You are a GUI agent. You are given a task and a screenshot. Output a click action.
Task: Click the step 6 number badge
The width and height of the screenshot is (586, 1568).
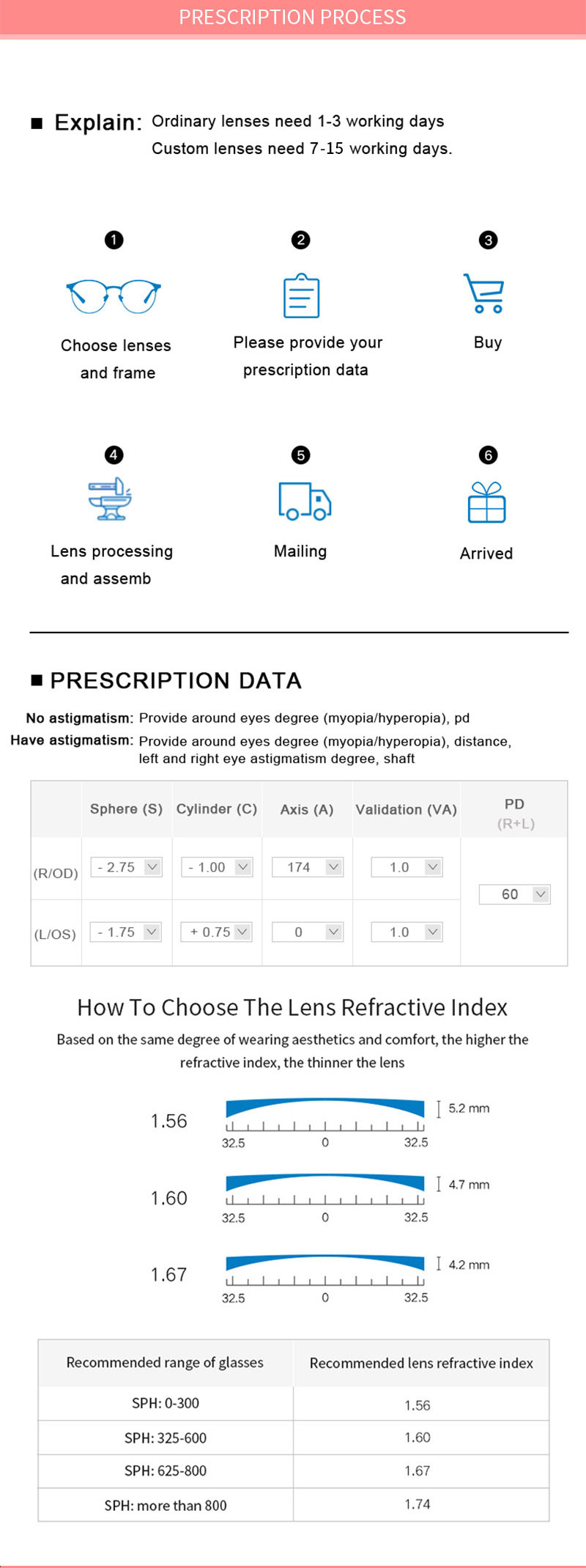tap(488, 455)
